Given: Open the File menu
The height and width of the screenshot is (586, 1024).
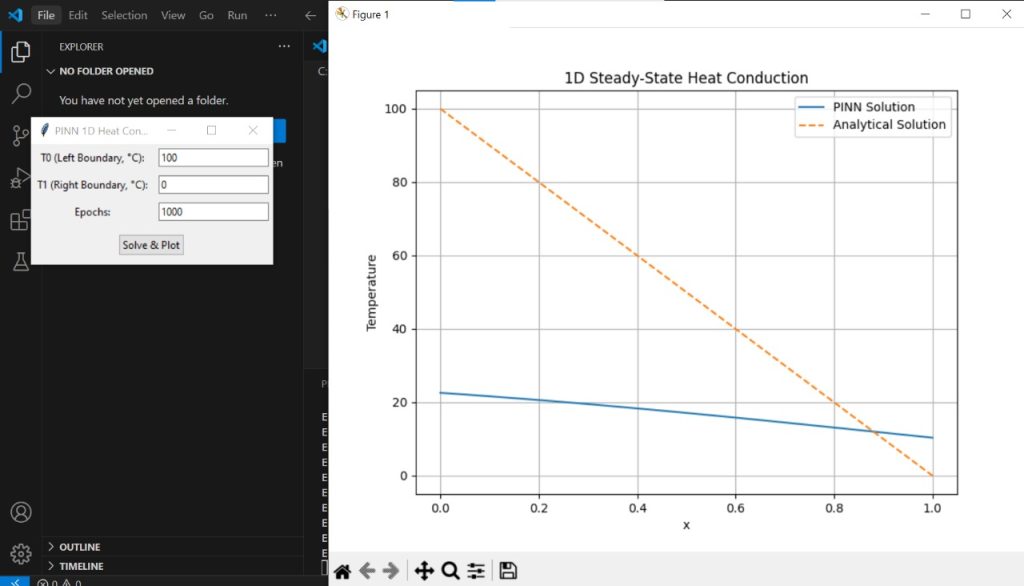Looking at the screenshot, I should (x=46, y=15).
